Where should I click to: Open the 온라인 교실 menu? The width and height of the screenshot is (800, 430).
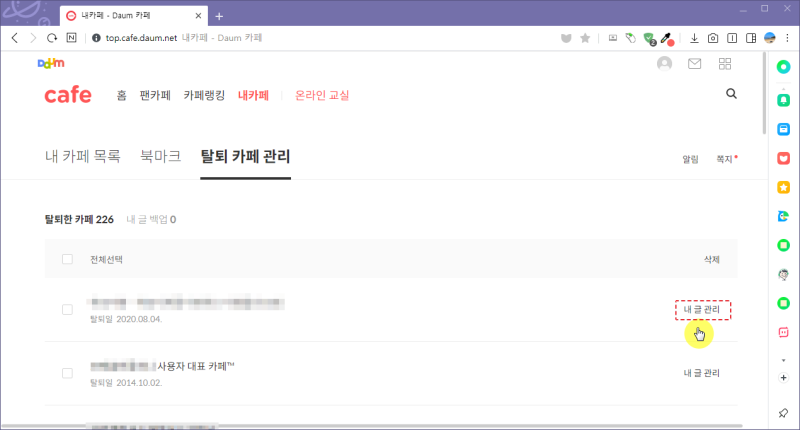tap(322, 95)
